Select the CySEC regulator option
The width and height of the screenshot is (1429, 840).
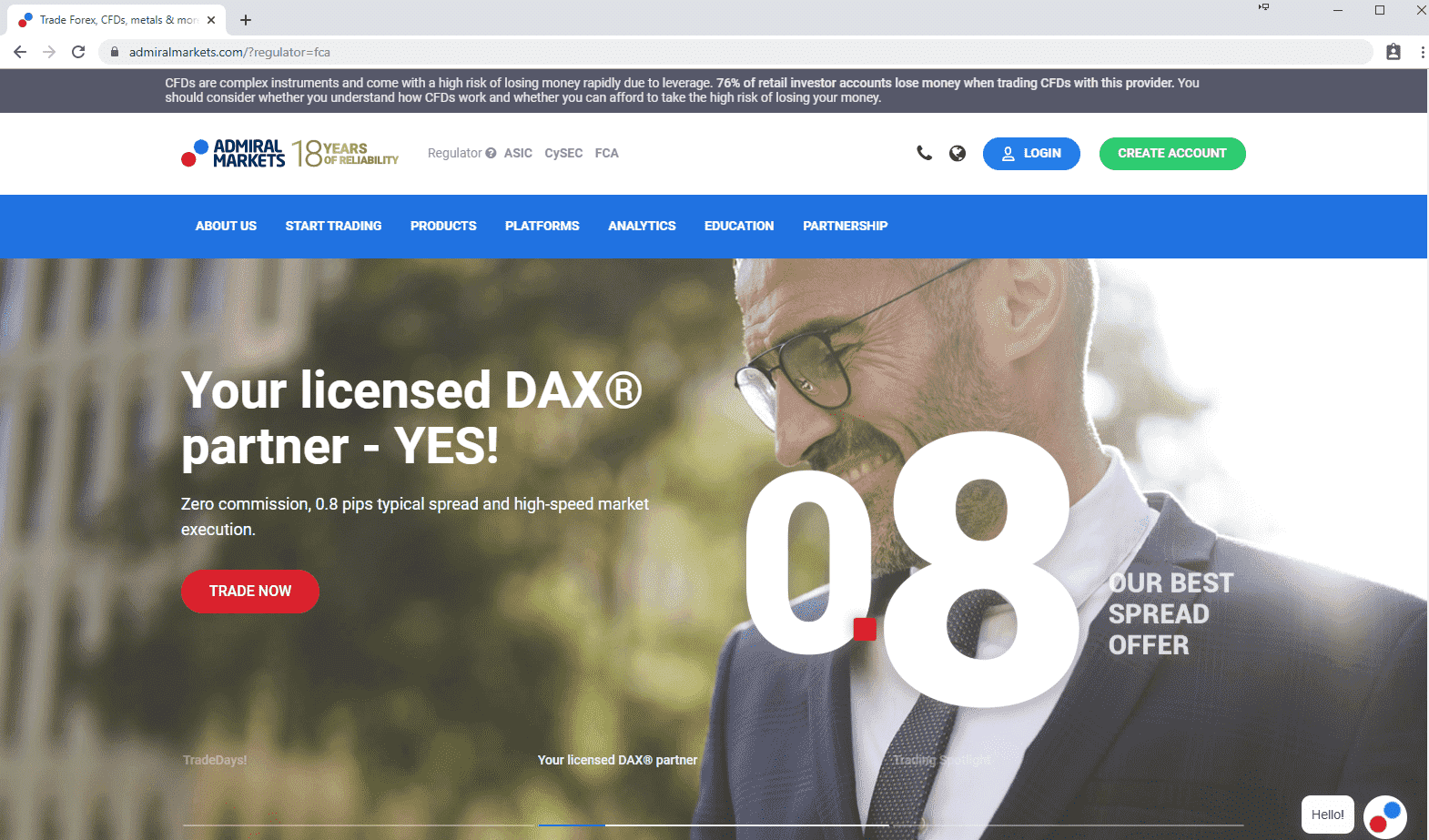[x=563, y=153]
